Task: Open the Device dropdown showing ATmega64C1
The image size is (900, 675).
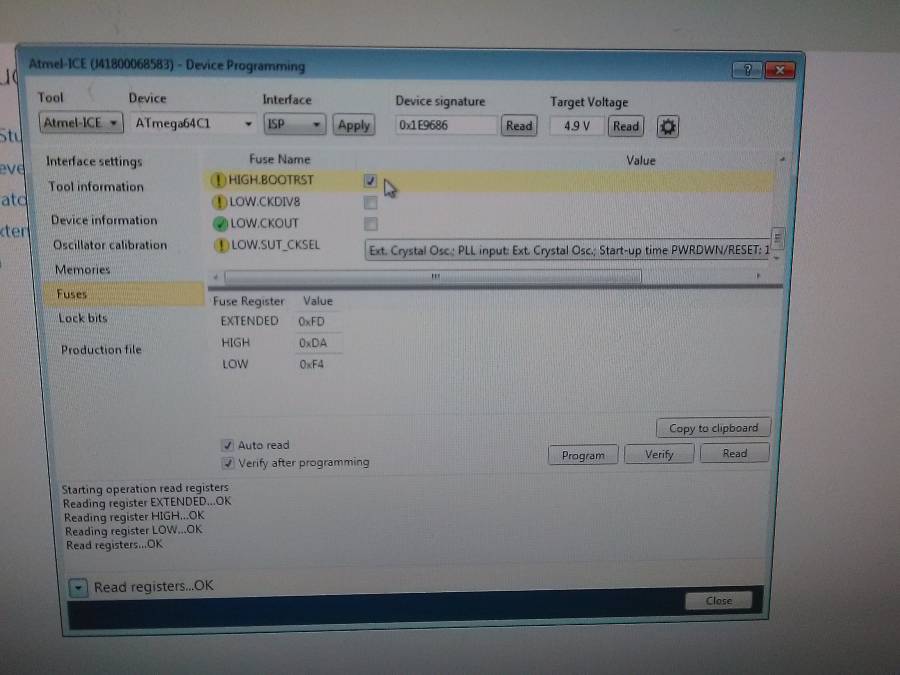Action: click(x=193, y=123)
